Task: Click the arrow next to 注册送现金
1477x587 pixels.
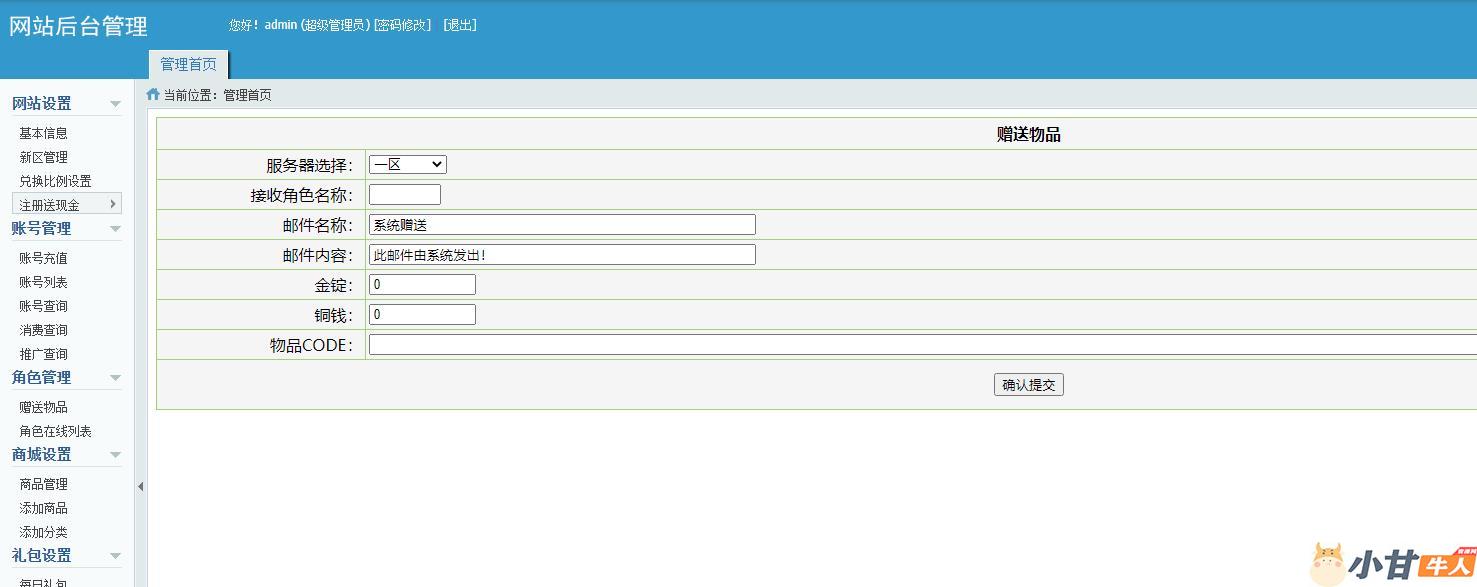Action: point(112,204)
